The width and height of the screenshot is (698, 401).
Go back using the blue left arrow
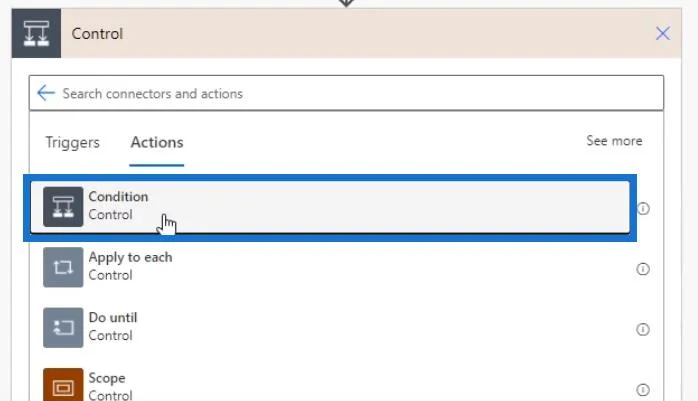coord(46,93)
